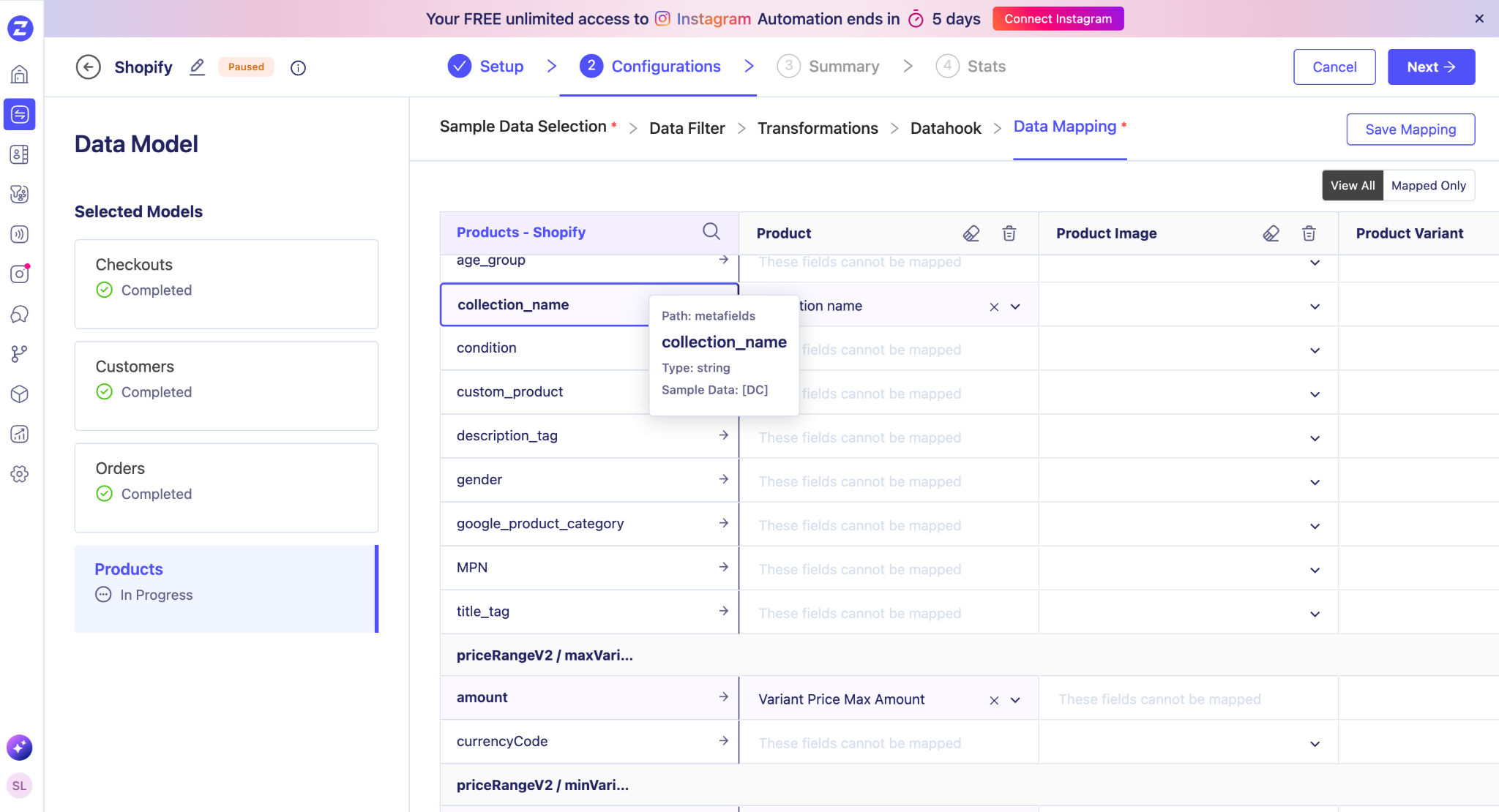Switch view to Mapped Only
The height and width of the screenshot is (812, 1499).
pos(1428,186)
